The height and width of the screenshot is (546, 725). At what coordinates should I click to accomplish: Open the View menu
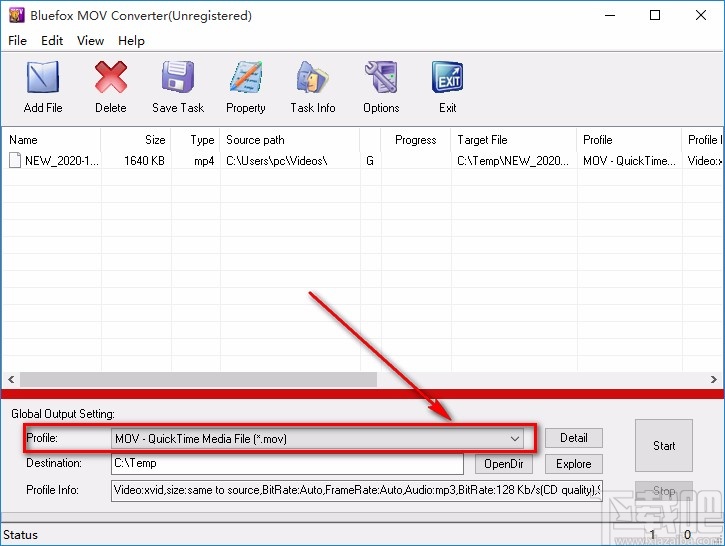click(90, 41)
